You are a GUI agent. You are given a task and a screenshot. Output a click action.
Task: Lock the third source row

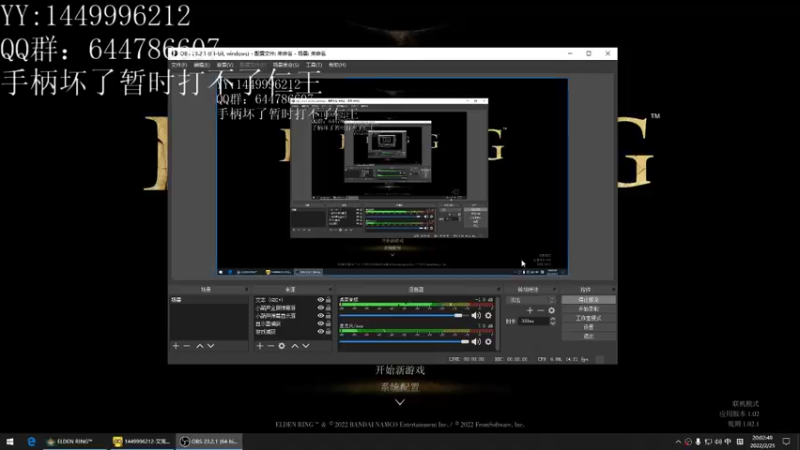click(328, 316)
